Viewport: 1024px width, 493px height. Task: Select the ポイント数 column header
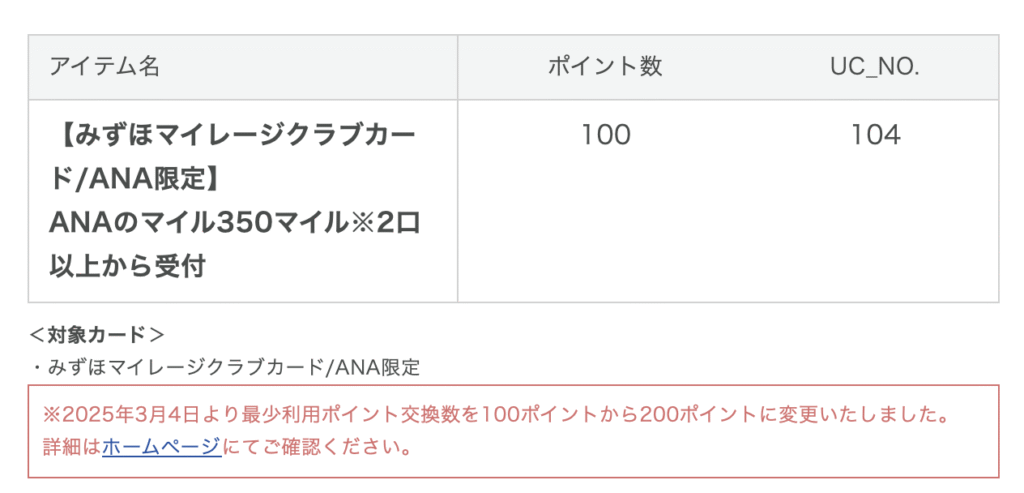pyautogui.click(x=605, y=67)
